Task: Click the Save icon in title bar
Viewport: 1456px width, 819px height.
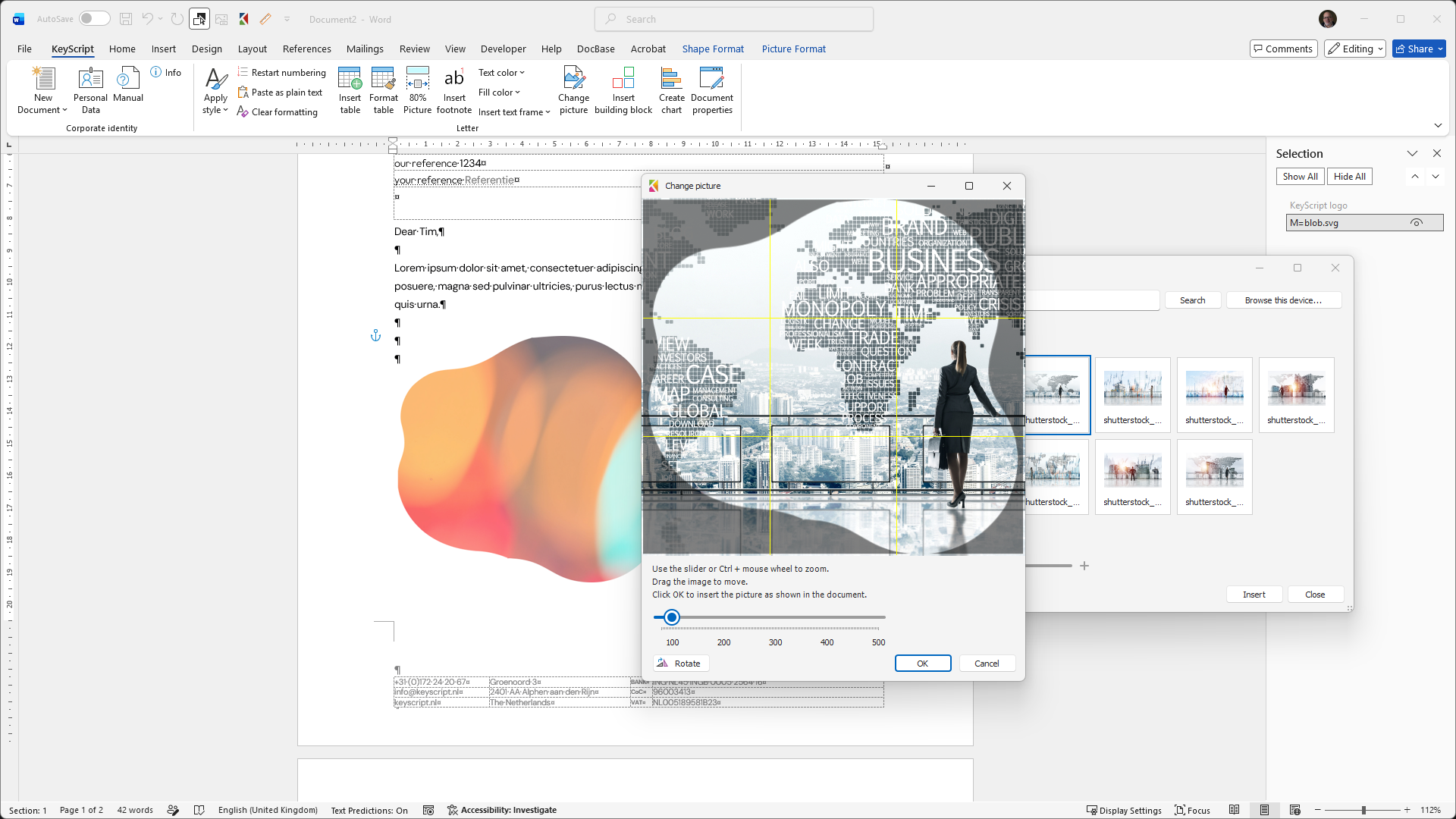Action: [x=126, y=19]
